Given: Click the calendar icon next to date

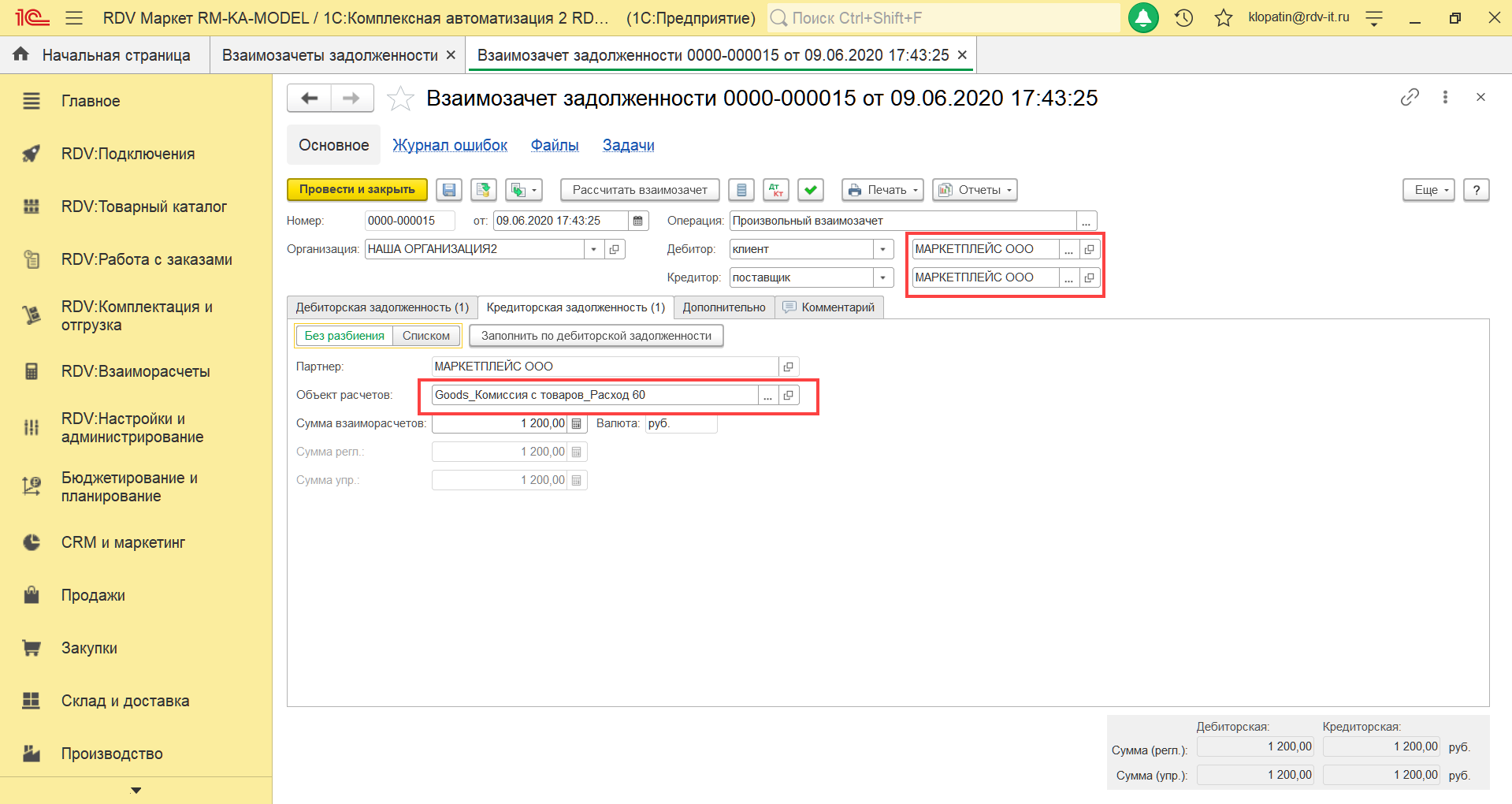Looking at the screenshot, I should coord(638,221).
